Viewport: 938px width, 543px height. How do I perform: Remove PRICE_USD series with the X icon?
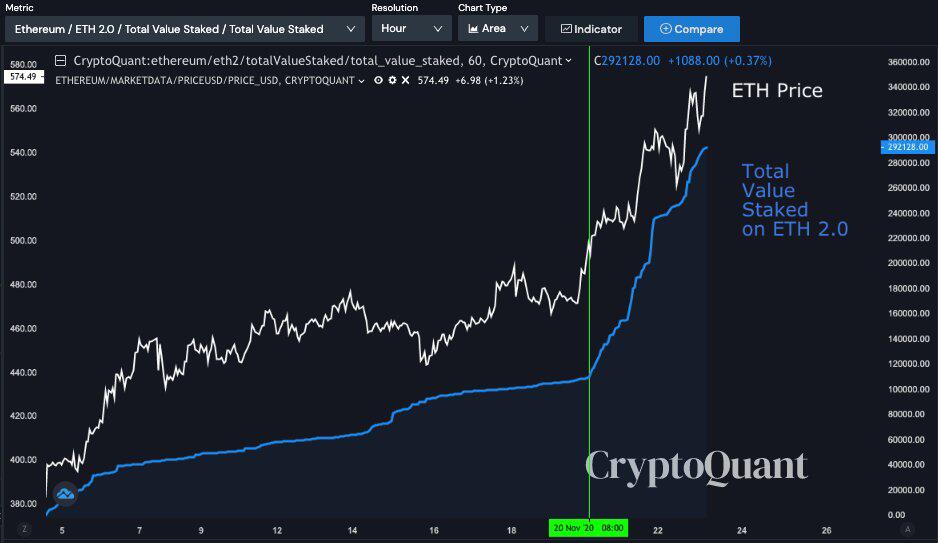(405, 80)
